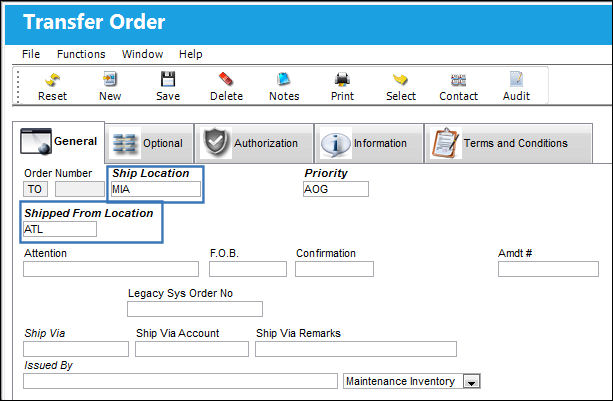Image resolution: width=613 pixels, height=401 pixels.
Task: Click the Maintenance Inventory combo box text
Action: (400, 381)
